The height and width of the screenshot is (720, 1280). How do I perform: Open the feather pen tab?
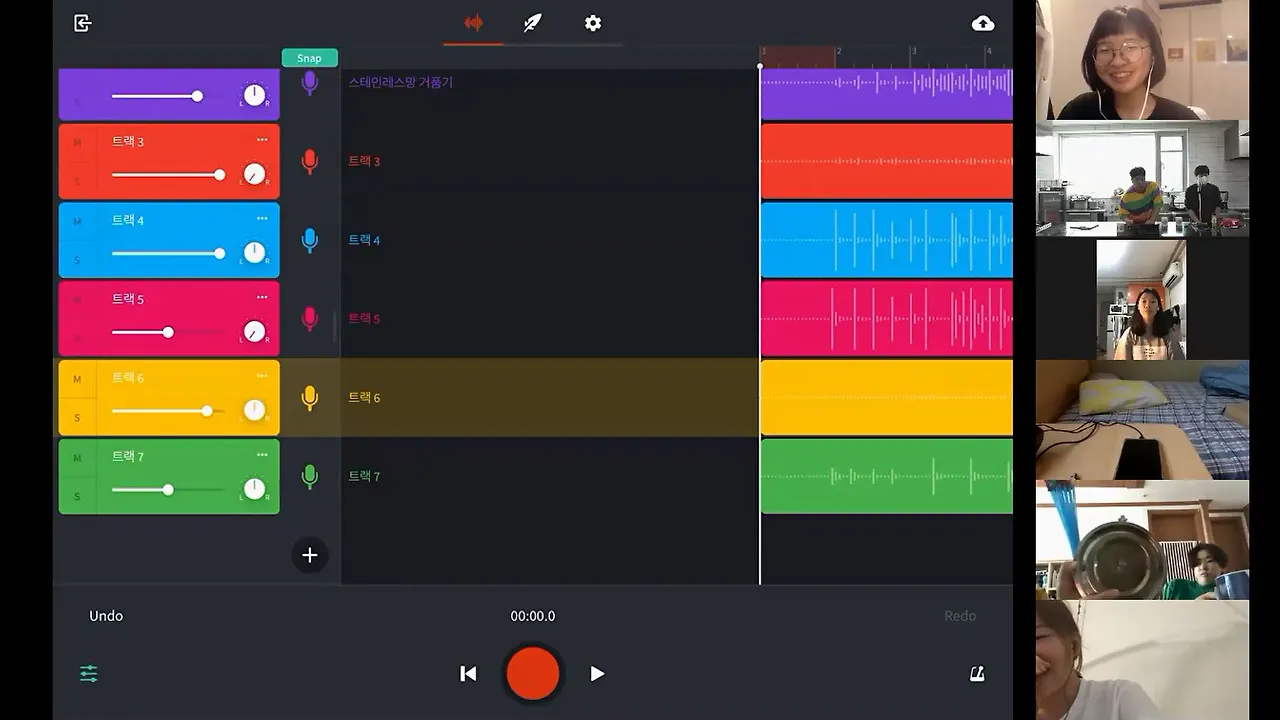[533, 23]
